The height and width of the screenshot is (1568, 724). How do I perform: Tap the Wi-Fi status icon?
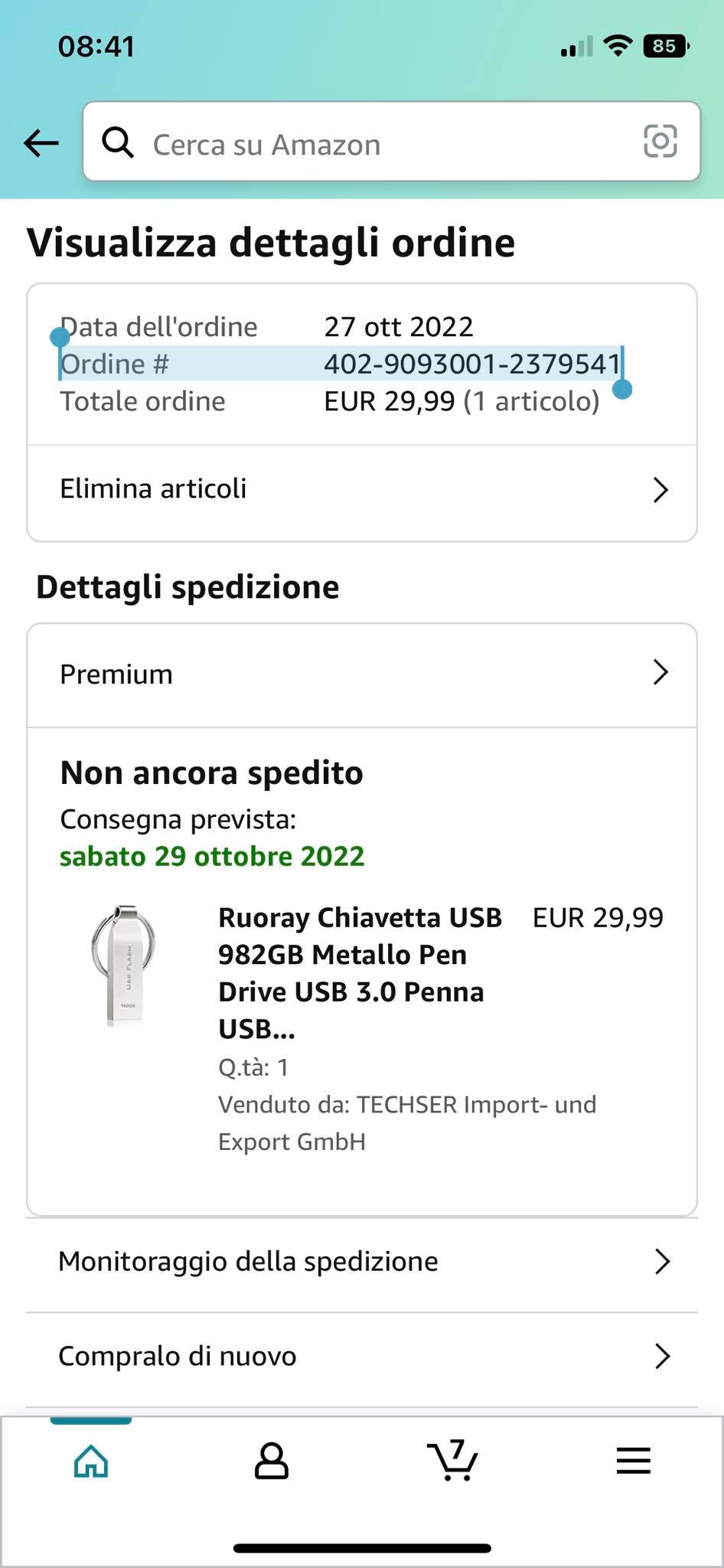tap(618, 46)
